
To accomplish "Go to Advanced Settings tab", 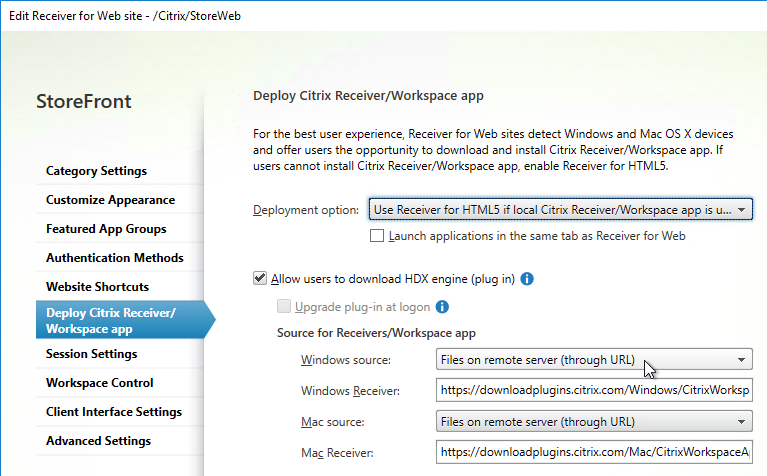I will 120,440.
